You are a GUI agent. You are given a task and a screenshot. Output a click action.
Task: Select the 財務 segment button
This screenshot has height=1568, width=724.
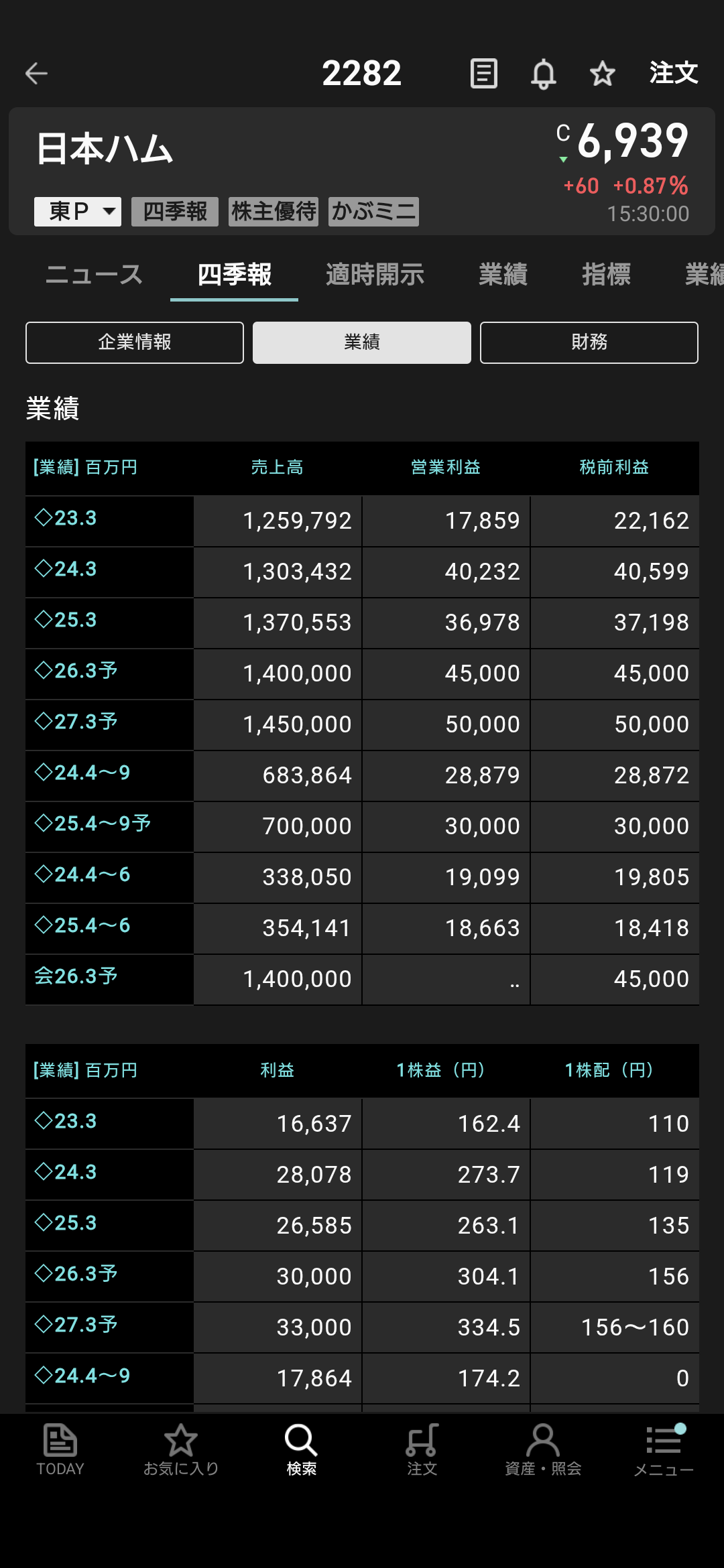point(589,342)
